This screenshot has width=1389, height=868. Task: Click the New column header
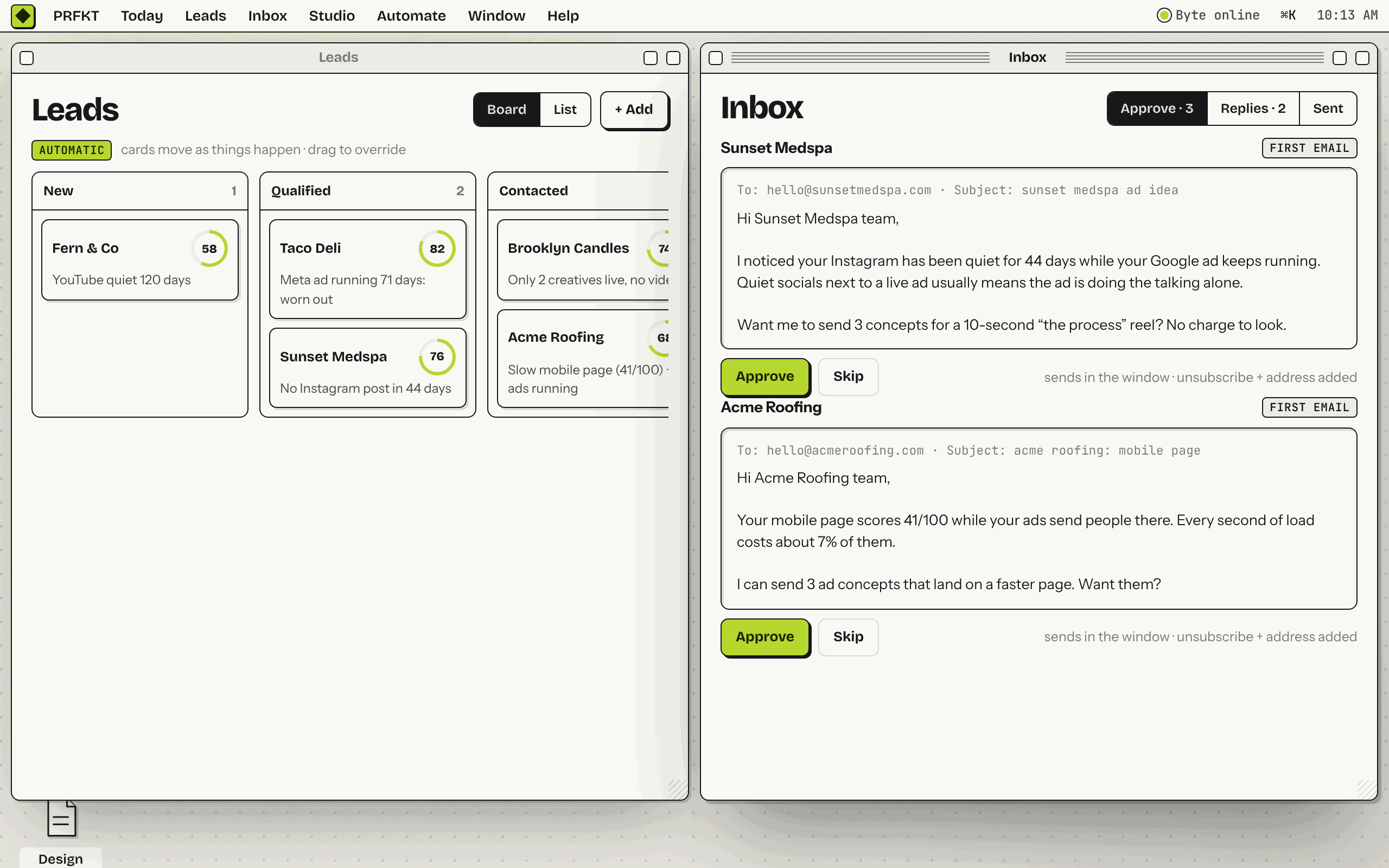tap(140, 190)
